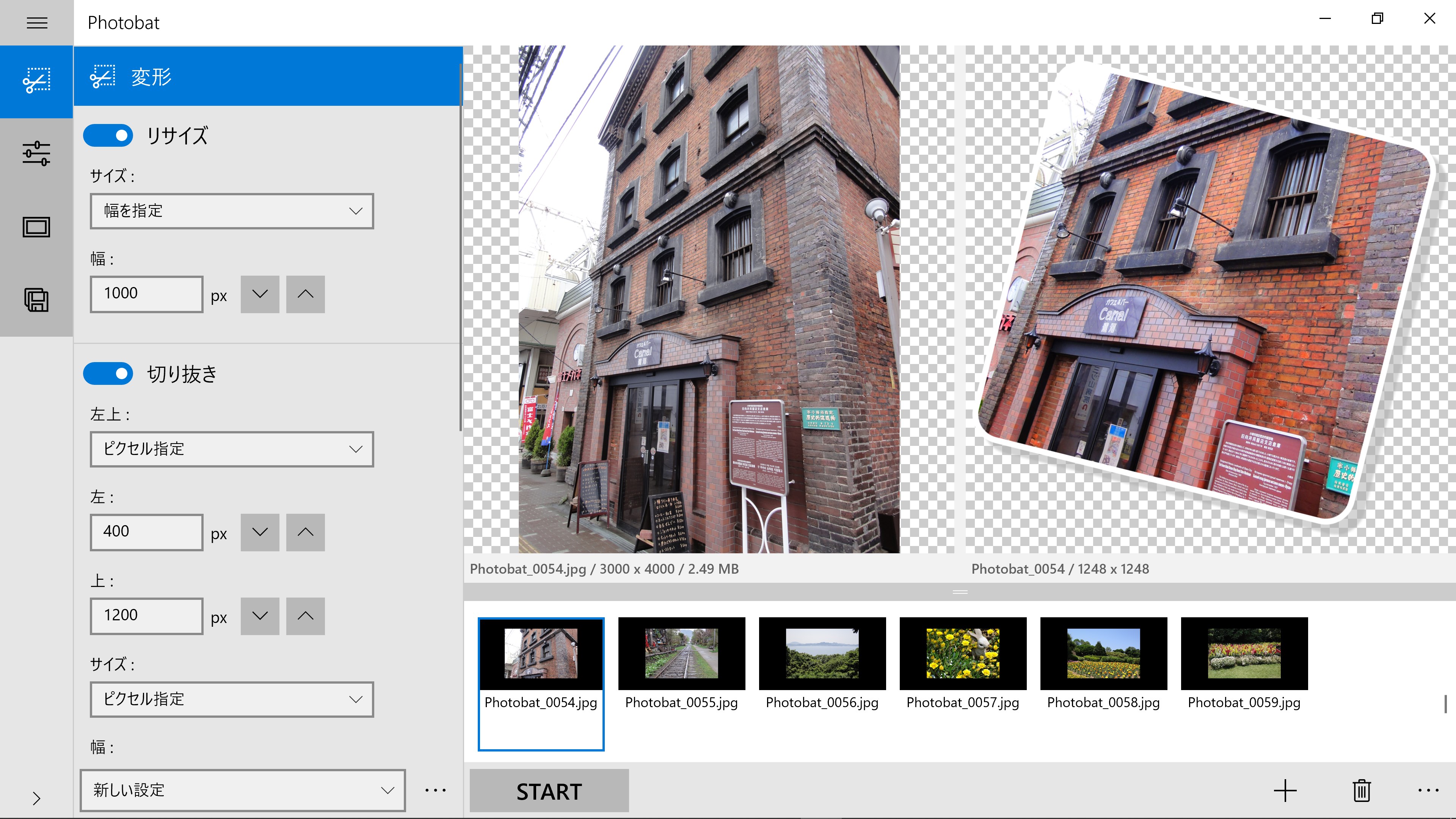Image resolution: width=1456 pixels, height=819 pixels.
Task: Open the hamburger navigation menu
Action: click(x=37, y=23)
